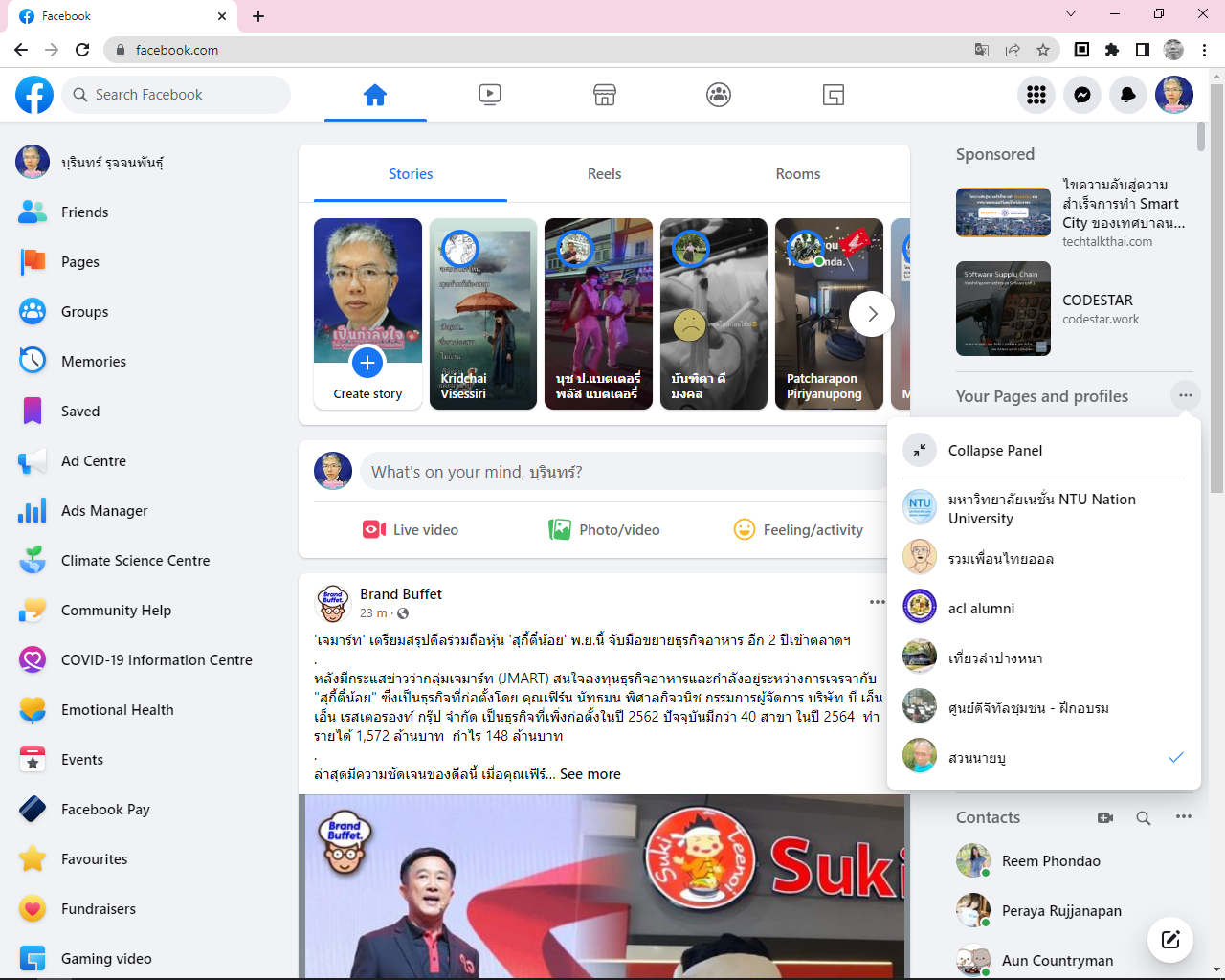The image size is (1225, 980).
Task: Open the Watch video tab icon
Action: click(x=490, y=95)
